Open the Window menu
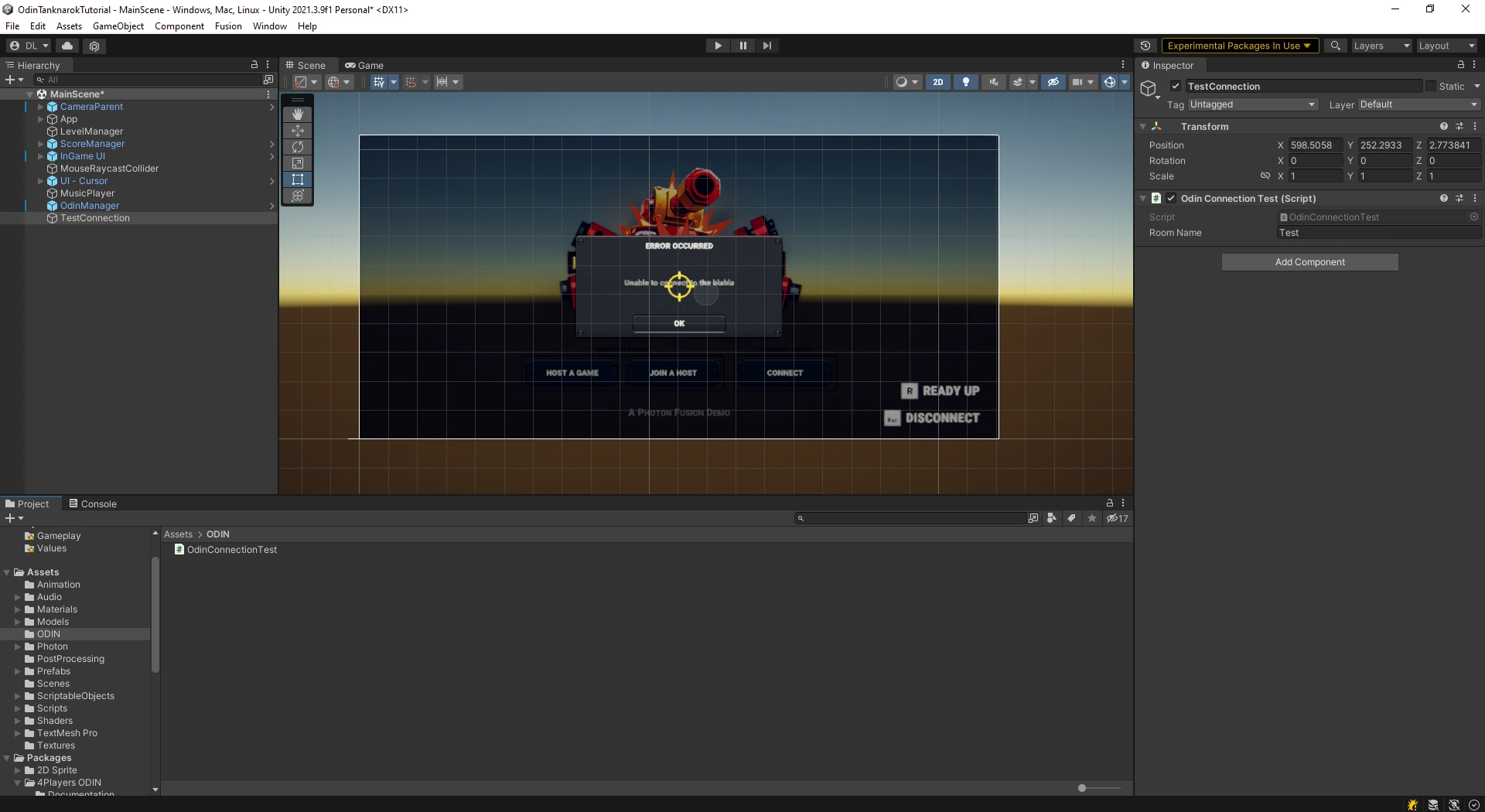1485x812 pixels. (x=270, y=26)
